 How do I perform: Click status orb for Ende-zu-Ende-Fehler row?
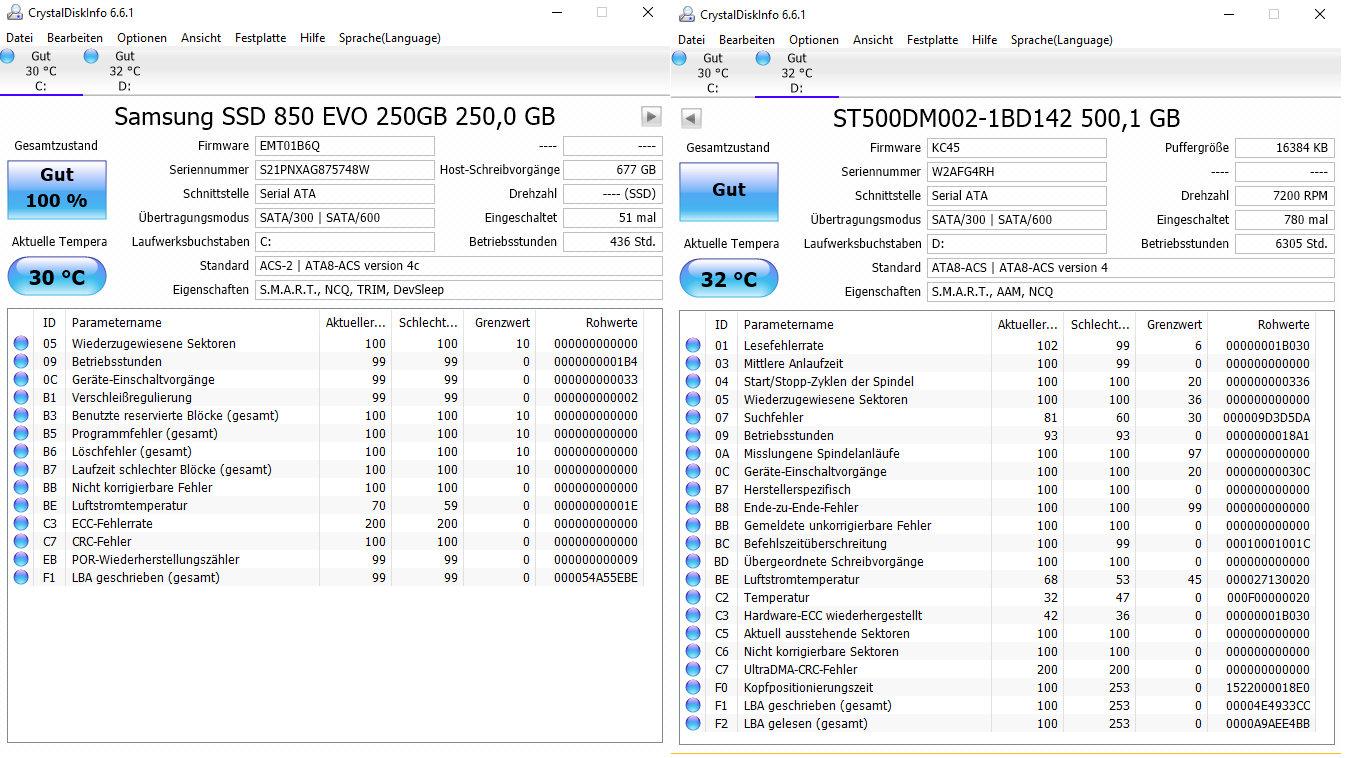coord(693,507)
